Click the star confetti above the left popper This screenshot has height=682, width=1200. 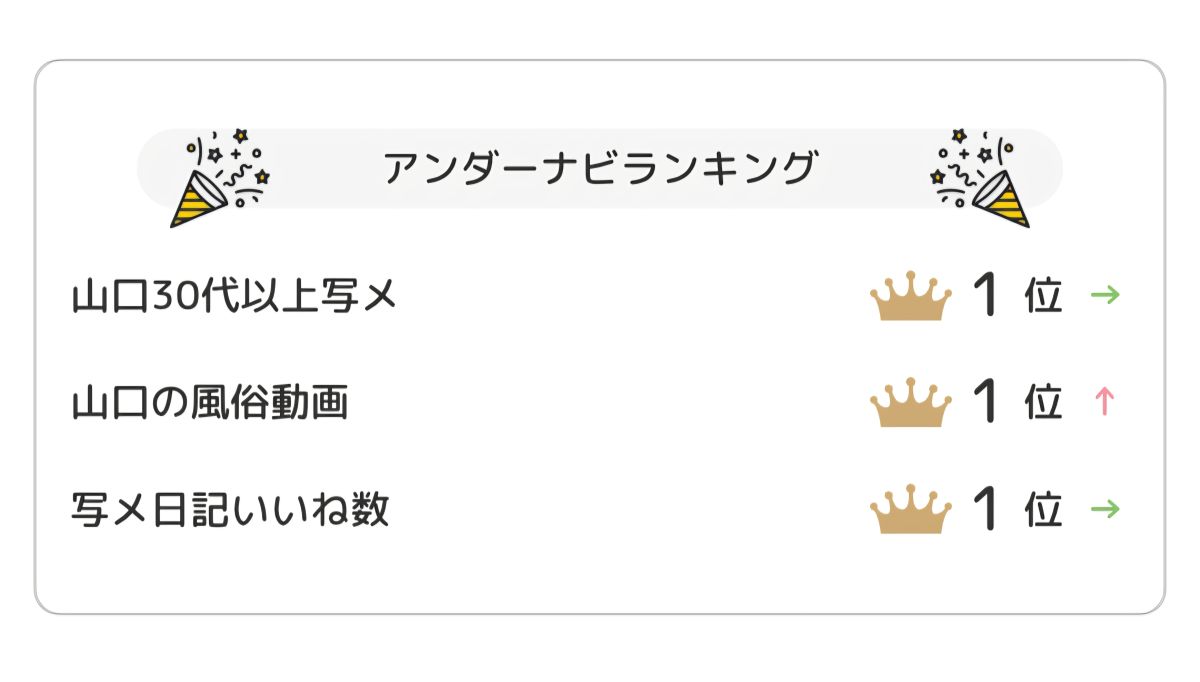[x=240, y=136]
